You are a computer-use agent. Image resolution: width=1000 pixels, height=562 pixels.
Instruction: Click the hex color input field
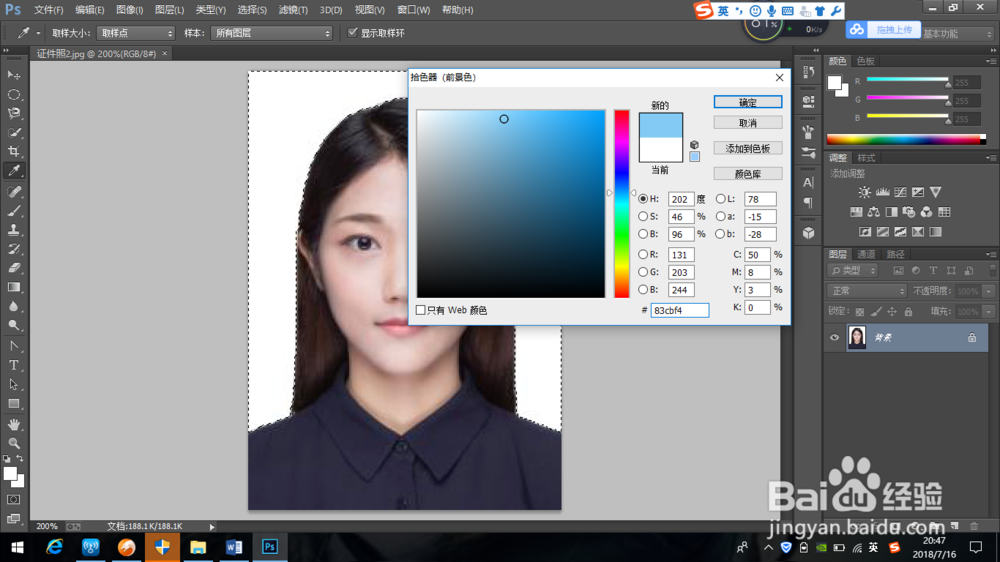click(x=679, y=310)
